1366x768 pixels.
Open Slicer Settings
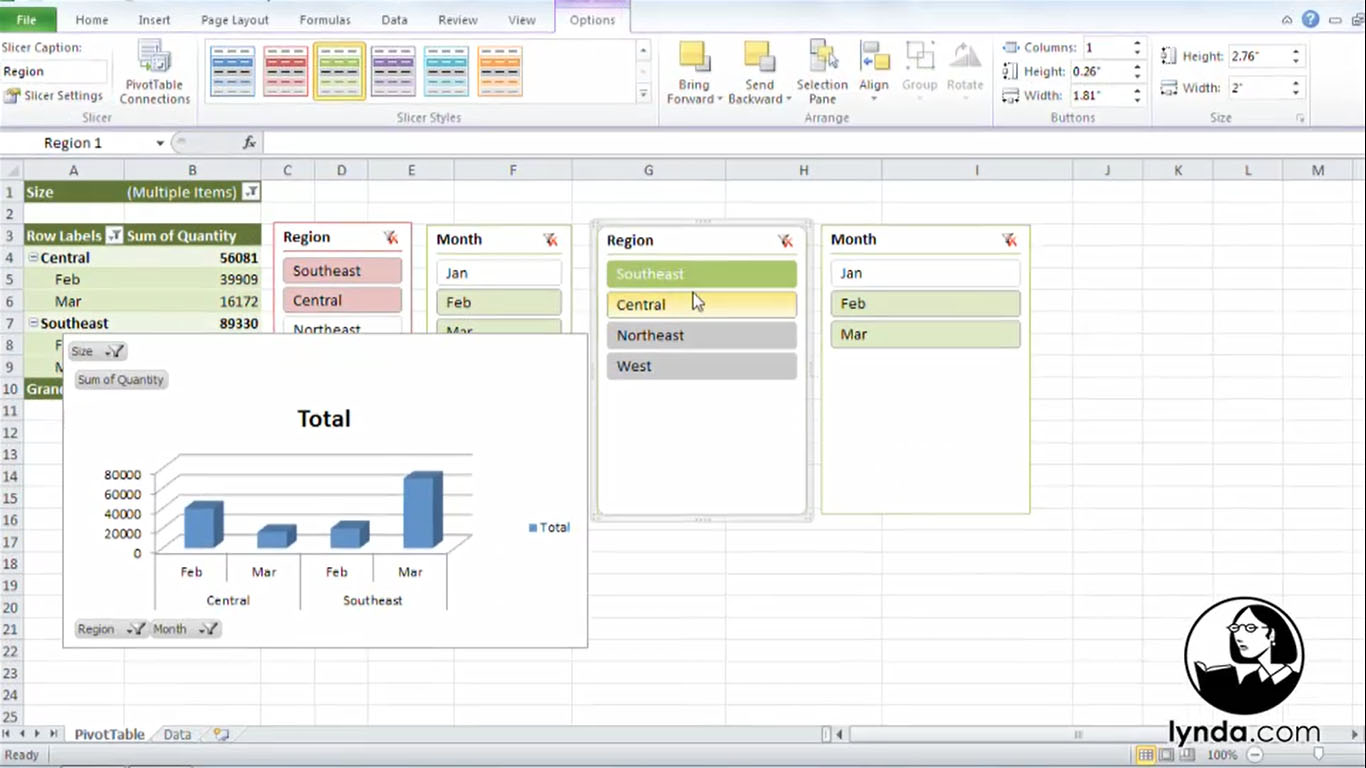pos(54,96)
